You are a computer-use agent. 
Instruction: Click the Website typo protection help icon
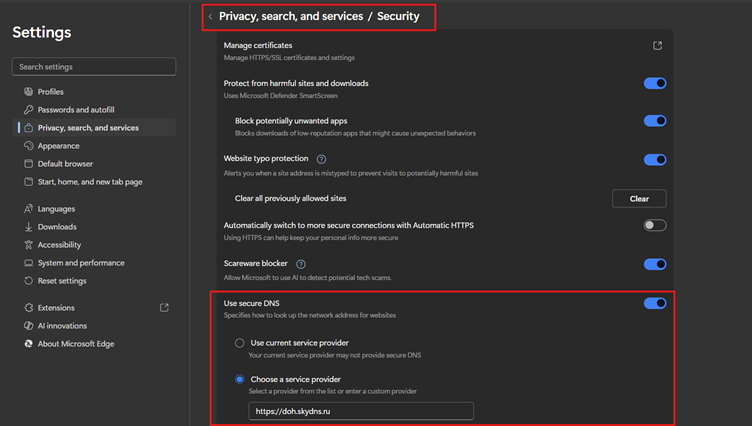[321, 159]
